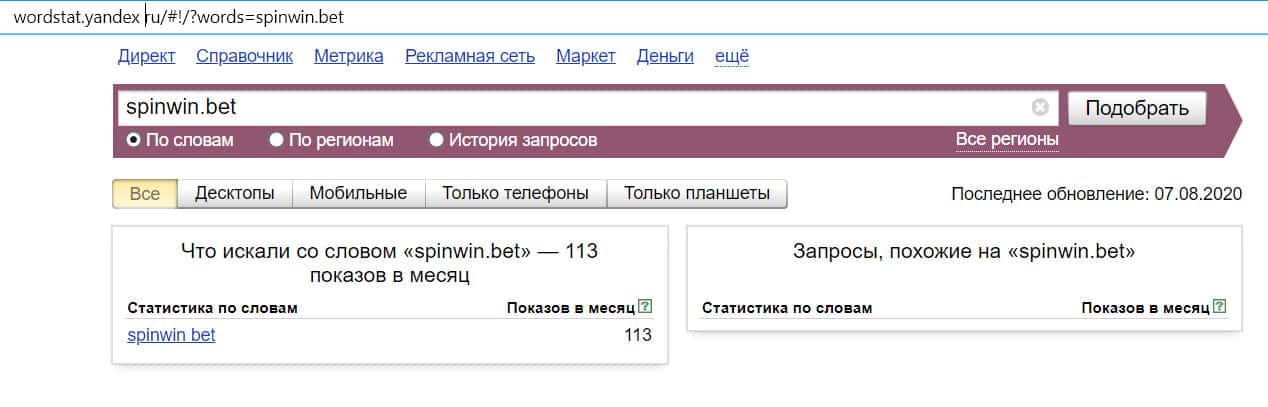Open the 'Директ' link
The height and width of the screenshot is (407, 1268).
click(x=146, y=56)
